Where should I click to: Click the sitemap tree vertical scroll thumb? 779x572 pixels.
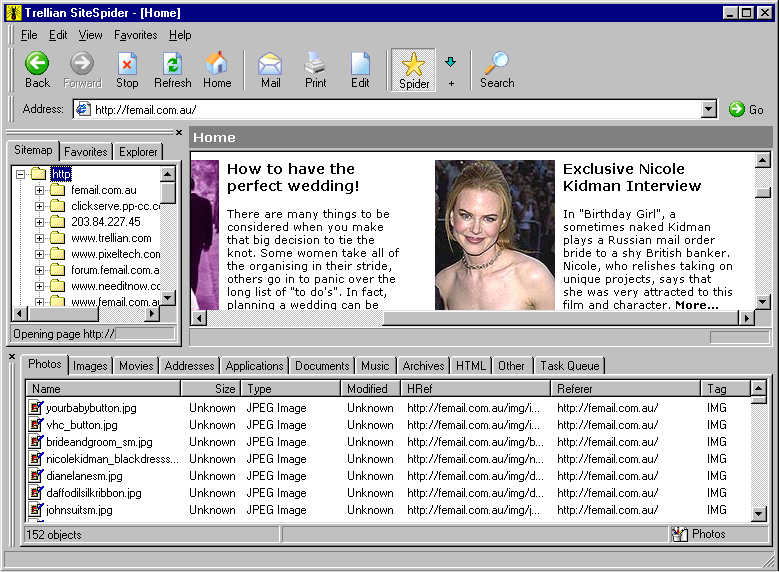pos(168,193)
